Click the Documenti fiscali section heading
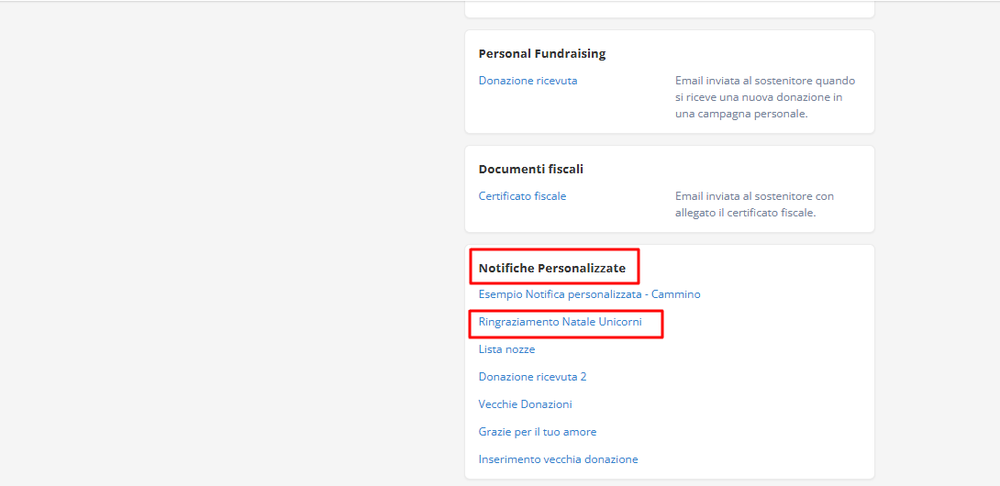The width and height of the screenshot is (1000, 486). click(531, 169)
